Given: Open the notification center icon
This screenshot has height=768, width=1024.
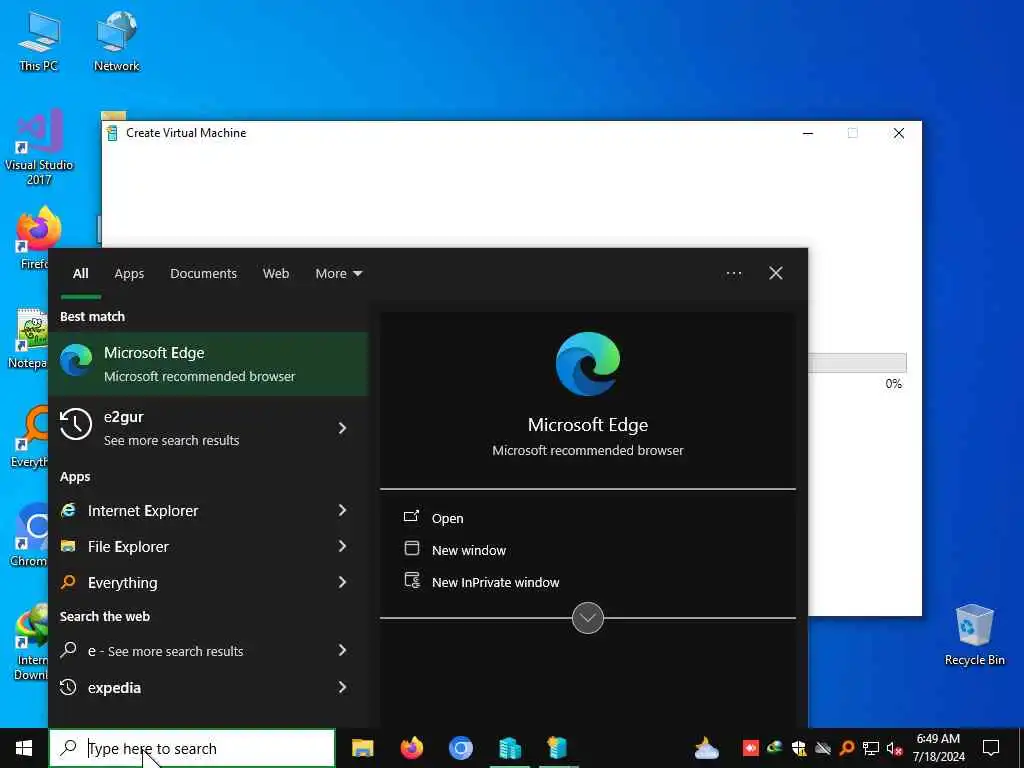Looking at the screenshot, I should pyautogui.click(x=991, y=748).
